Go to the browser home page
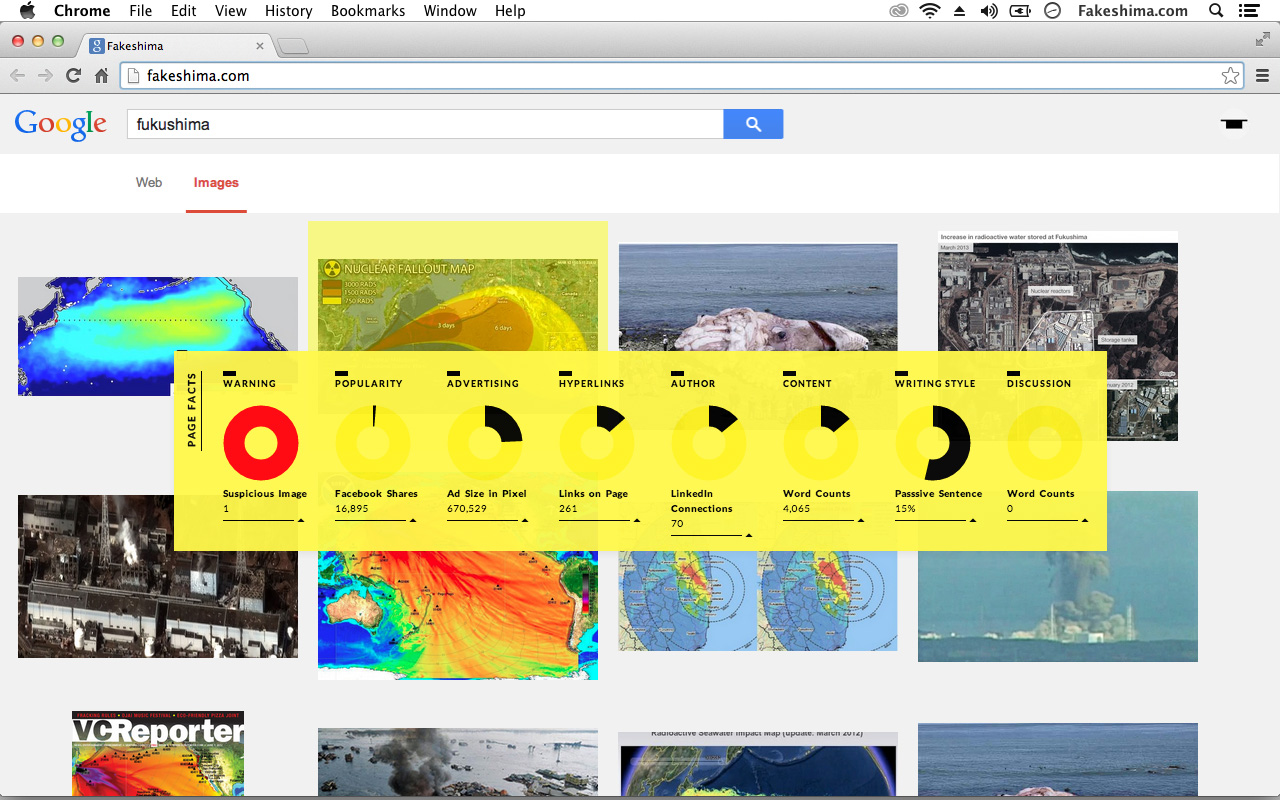The width and height of the screenshot is (1280, 800). coord(101,75)
